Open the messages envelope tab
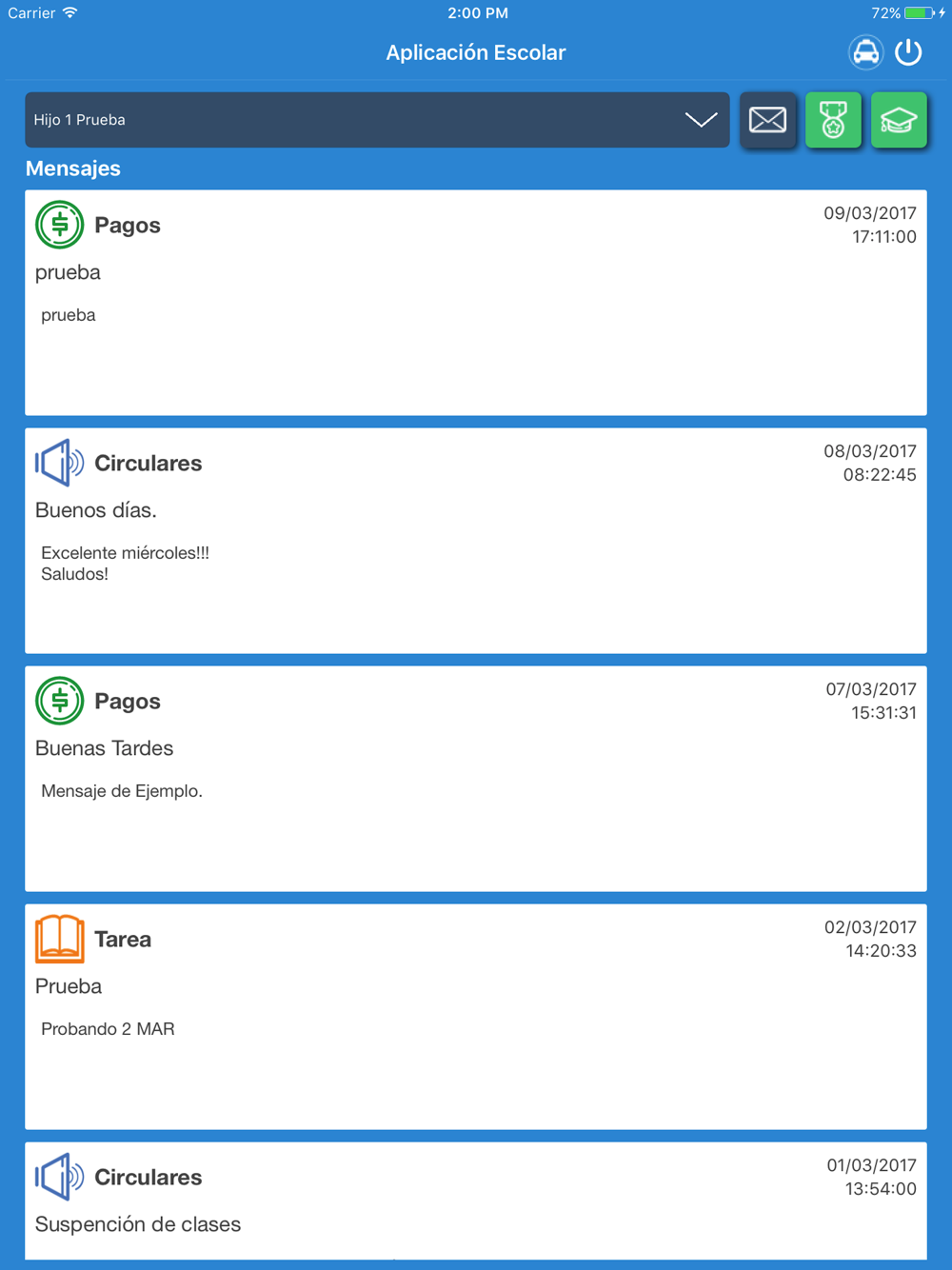Screen dimensions: 952x1270 click(x=767, y=120)
